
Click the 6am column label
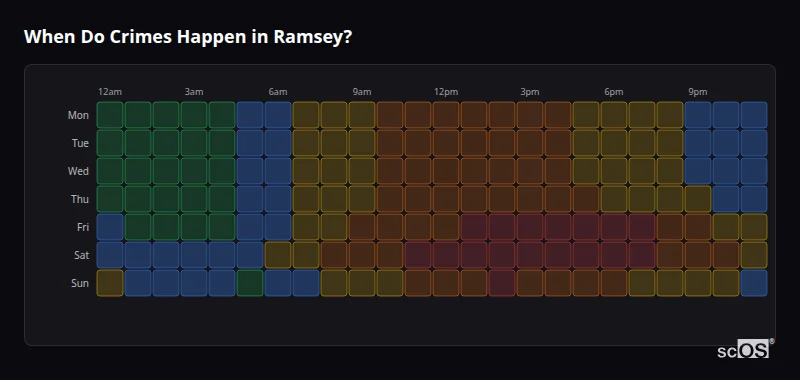(x=278, y=92)
